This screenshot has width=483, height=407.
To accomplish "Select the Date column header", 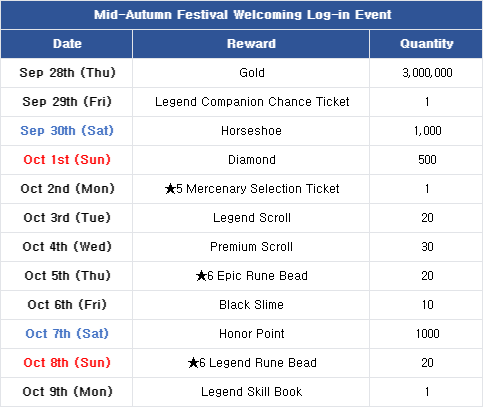I will 67,44.
